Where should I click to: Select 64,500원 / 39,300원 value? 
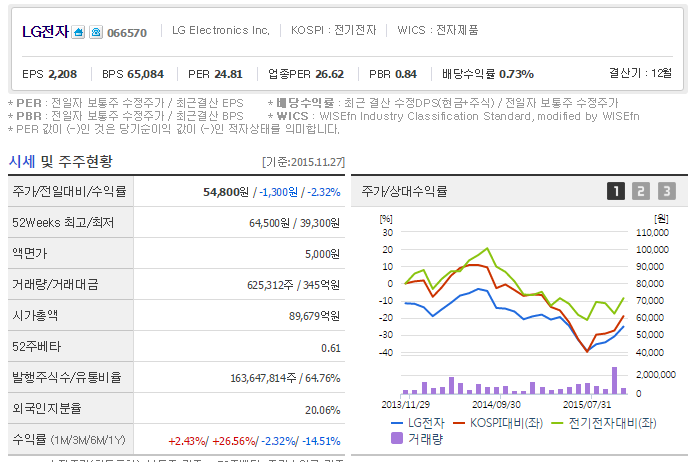click(294, 223)
